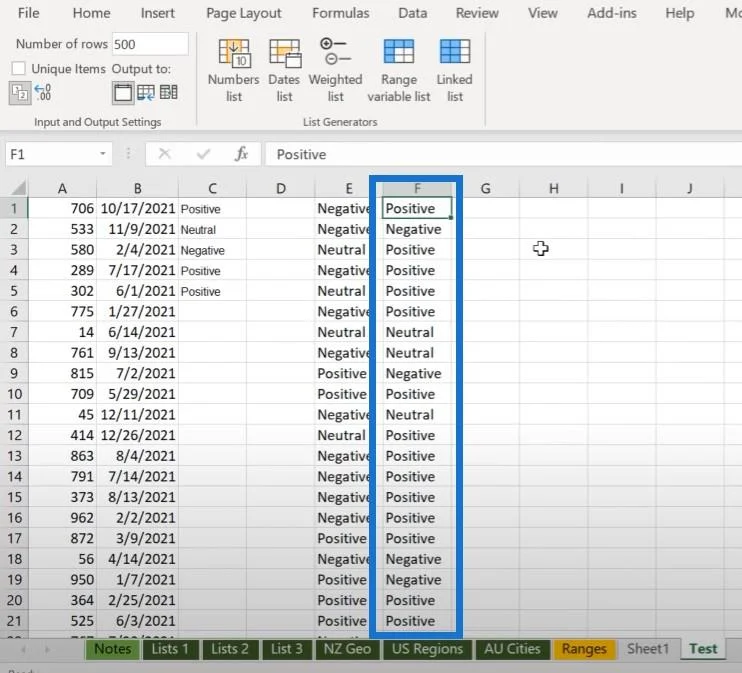This screenshot has height=673, width=742.
Task: Select the output to table range icon
Action: 146,93
